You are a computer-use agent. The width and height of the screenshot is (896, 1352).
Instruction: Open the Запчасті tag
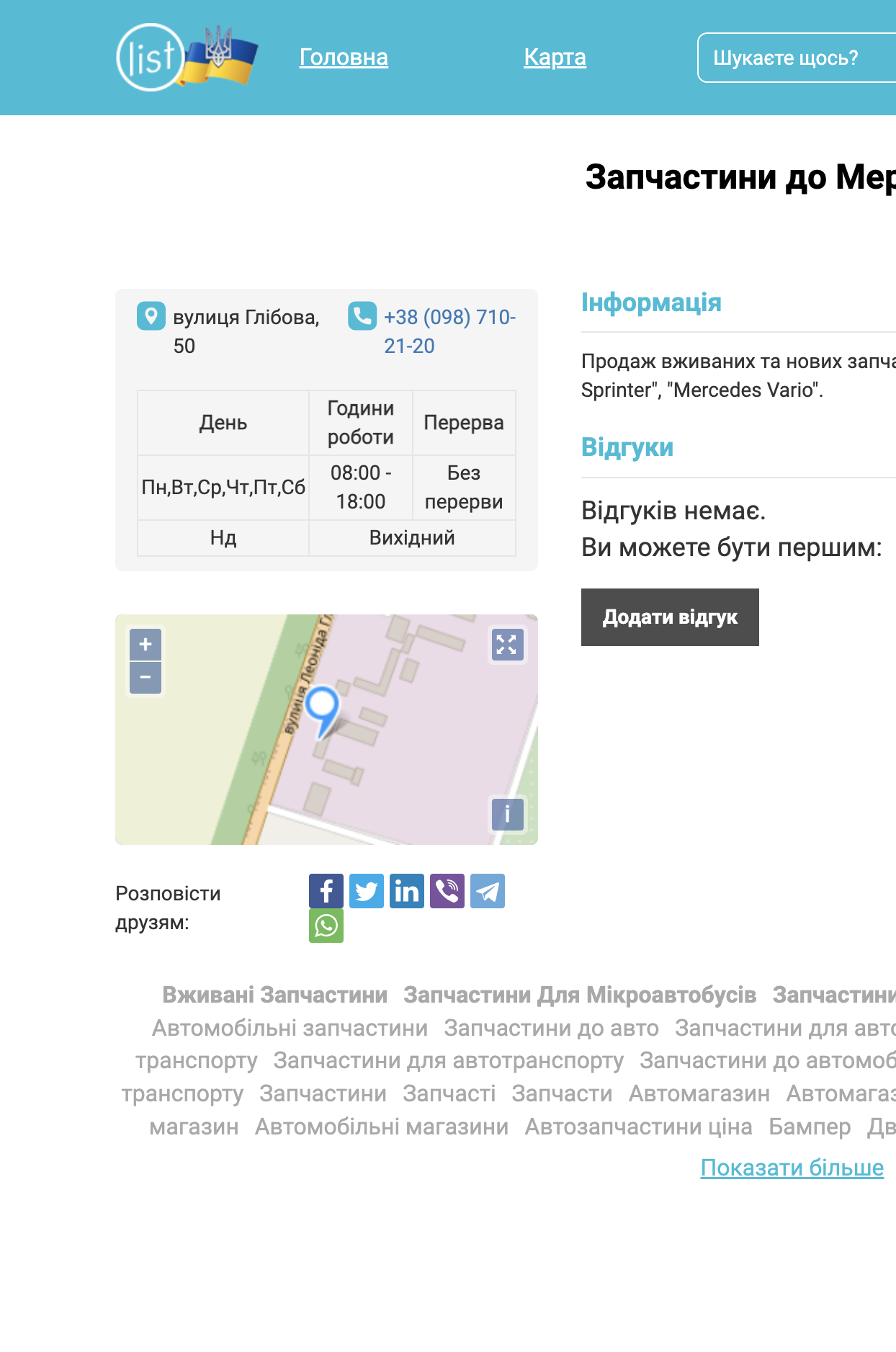click(x=449, y=1093)
